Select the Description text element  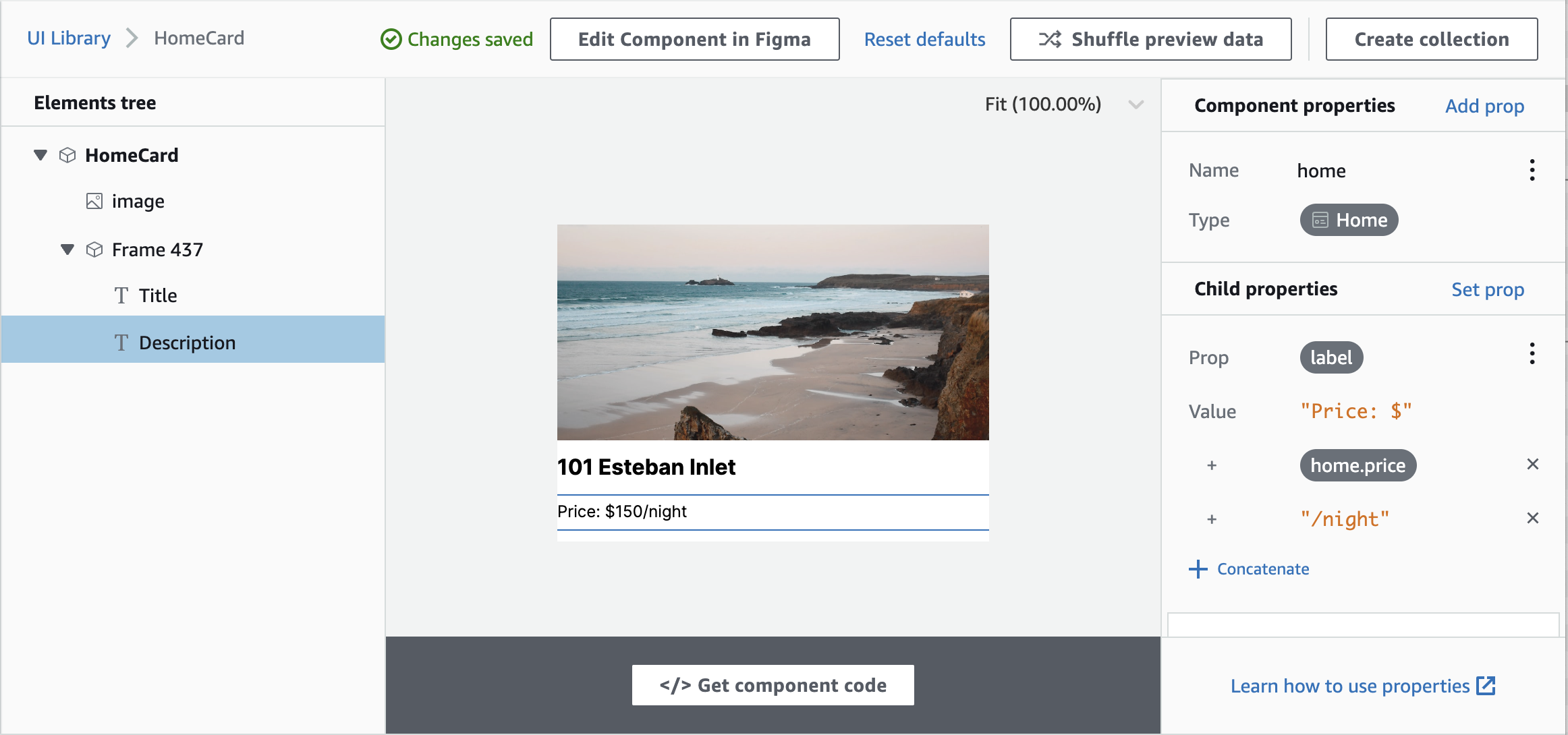(187, 343)
